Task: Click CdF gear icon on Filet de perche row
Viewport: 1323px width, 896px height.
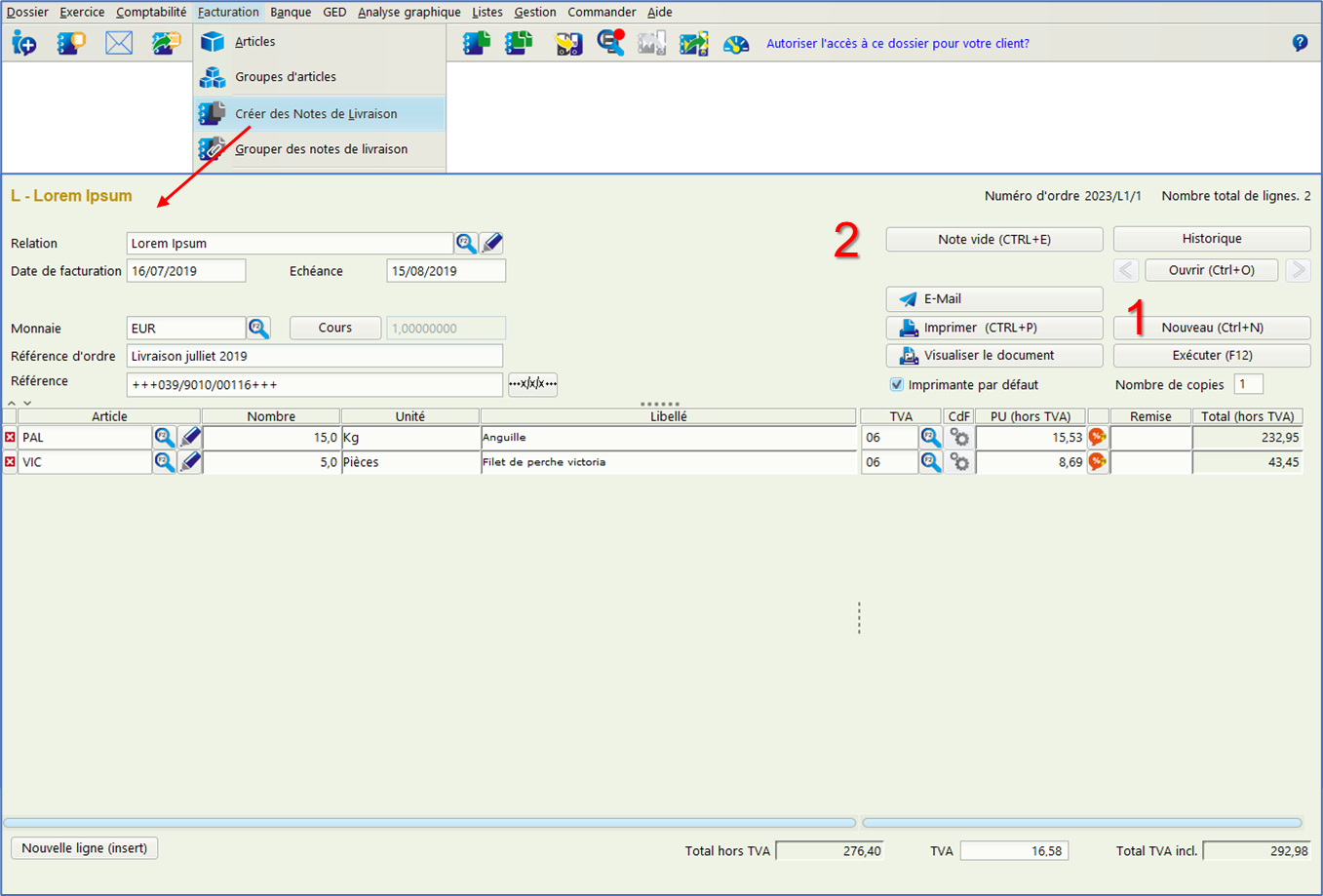Action: tap(959, 462)
